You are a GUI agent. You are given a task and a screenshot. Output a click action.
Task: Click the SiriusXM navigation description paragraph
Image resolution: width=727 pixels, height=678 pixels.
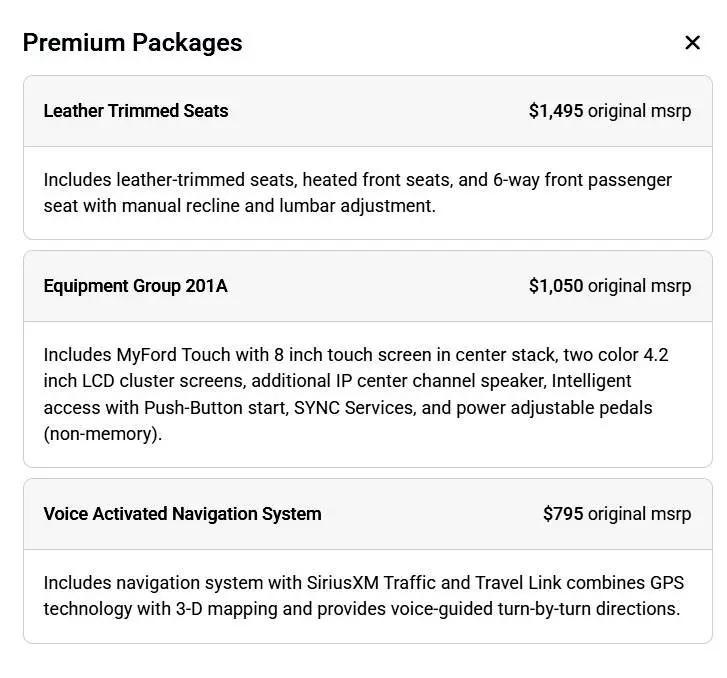click(x=364, y=596)
